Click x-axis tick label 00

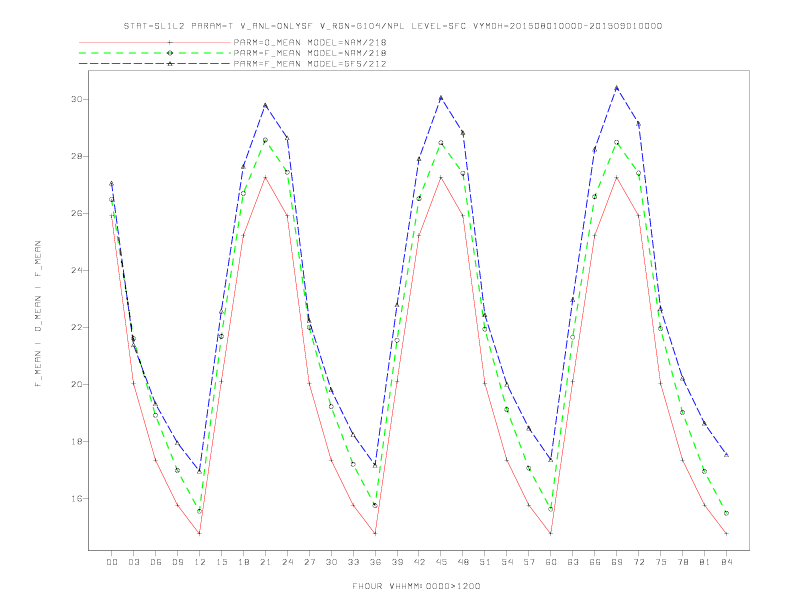[112, 562]
